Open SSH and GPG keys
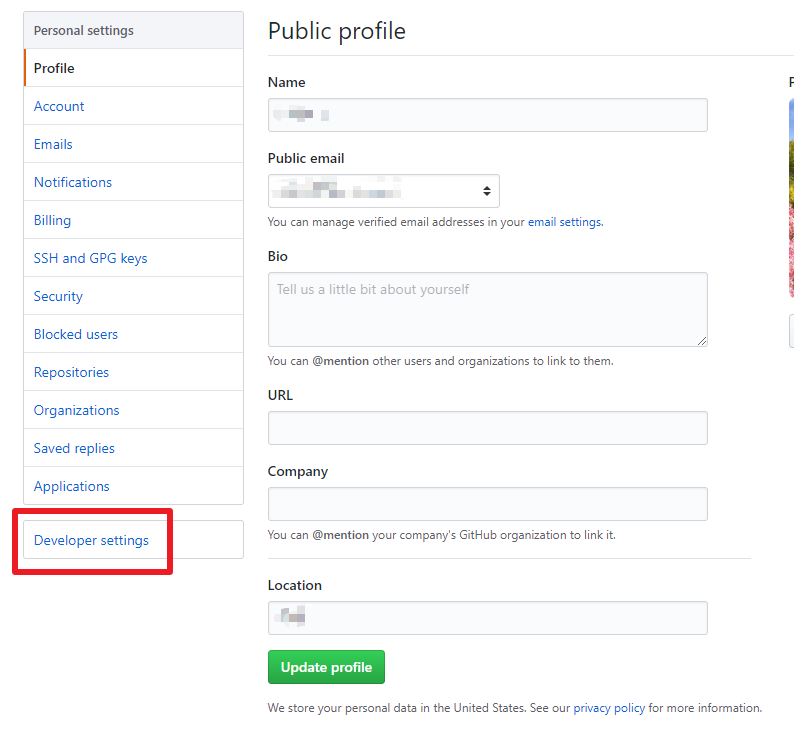 click(x=90, y=258)
